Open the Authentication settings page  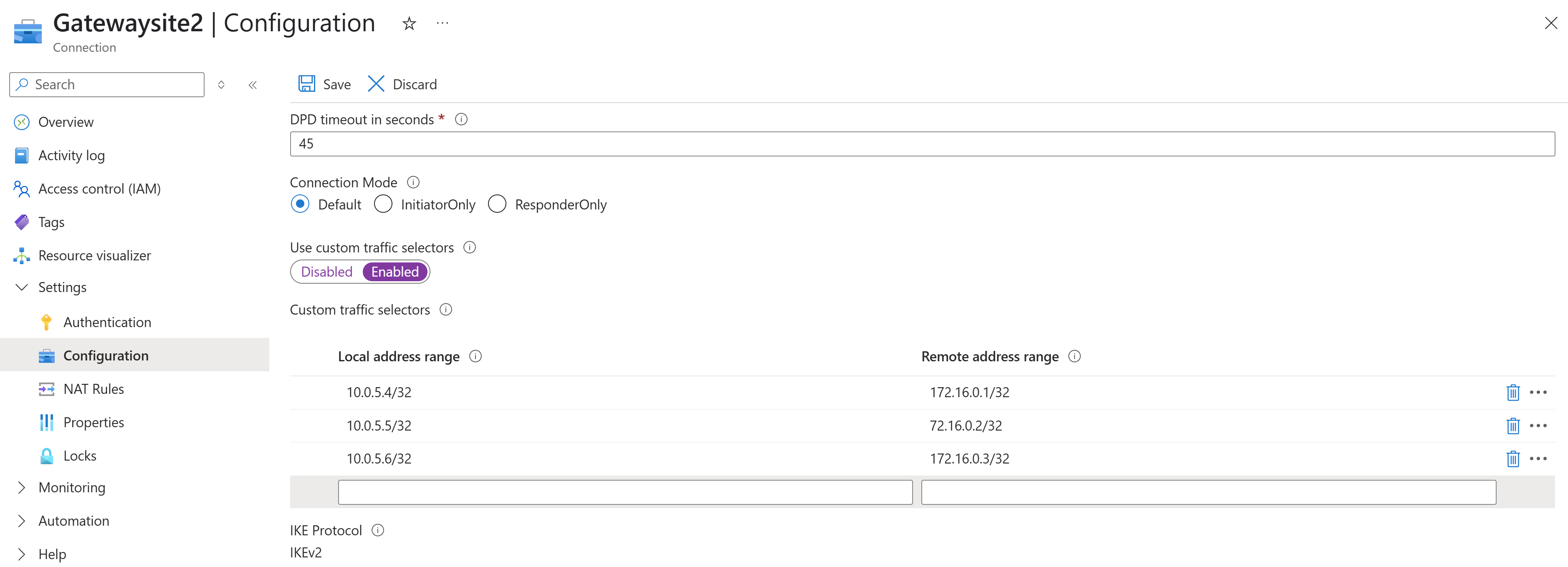107,323
